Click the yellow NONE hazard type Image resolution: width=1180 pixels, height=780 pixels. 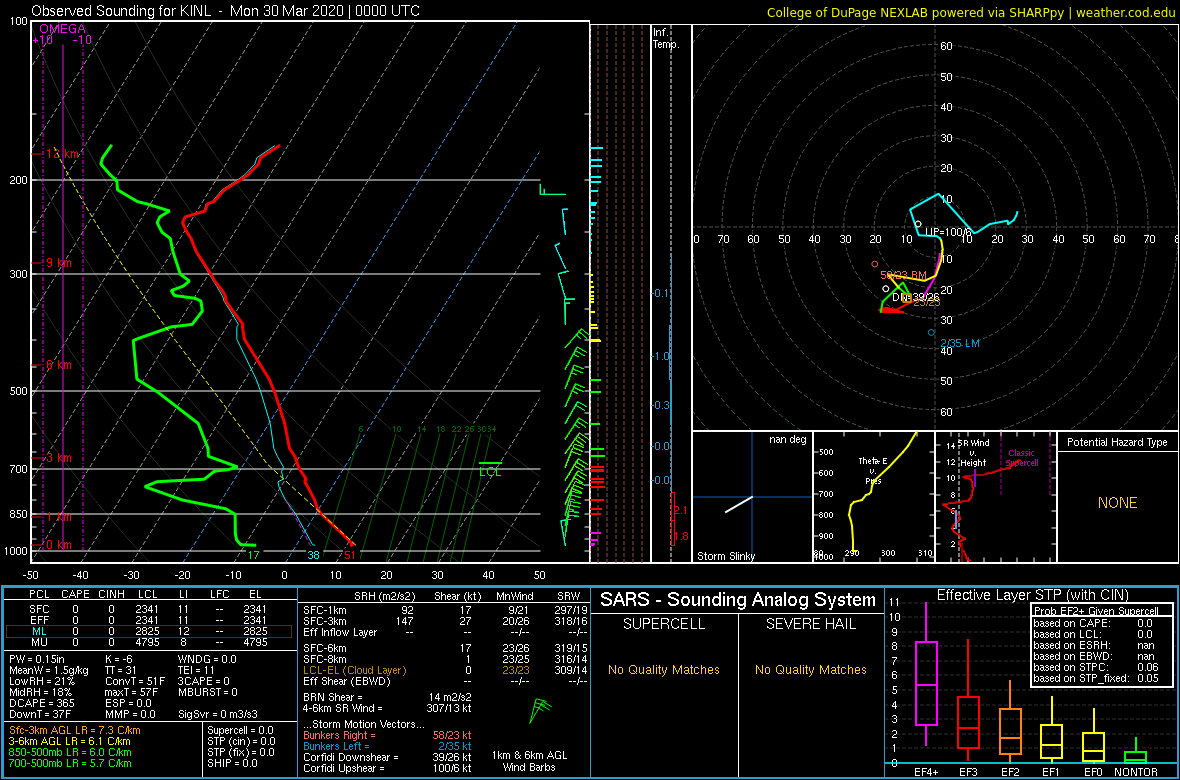[1117, 503]
